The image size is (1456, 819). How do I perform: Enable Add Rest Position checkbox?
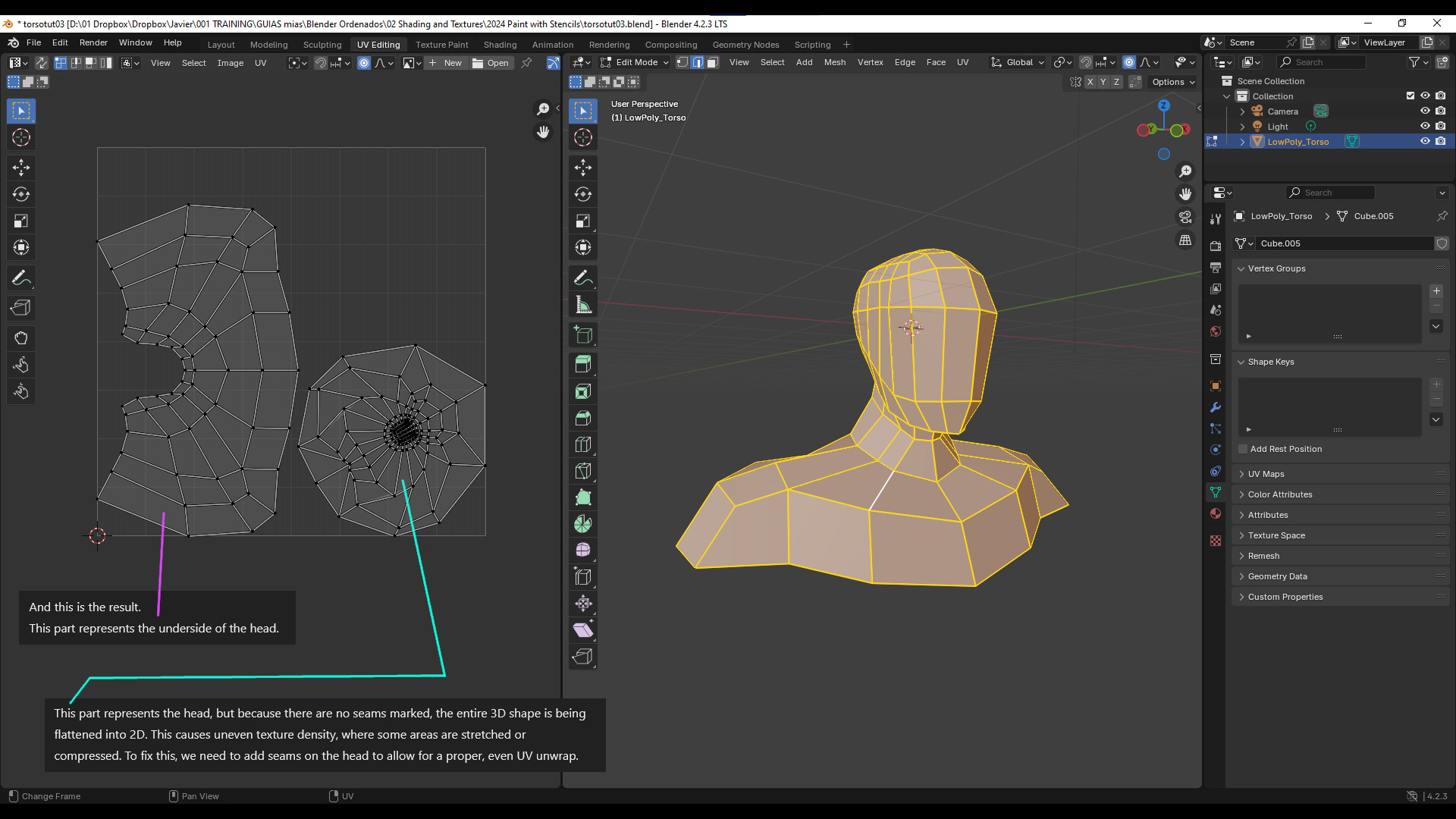pyautogui.click(x=1243, y=449)
